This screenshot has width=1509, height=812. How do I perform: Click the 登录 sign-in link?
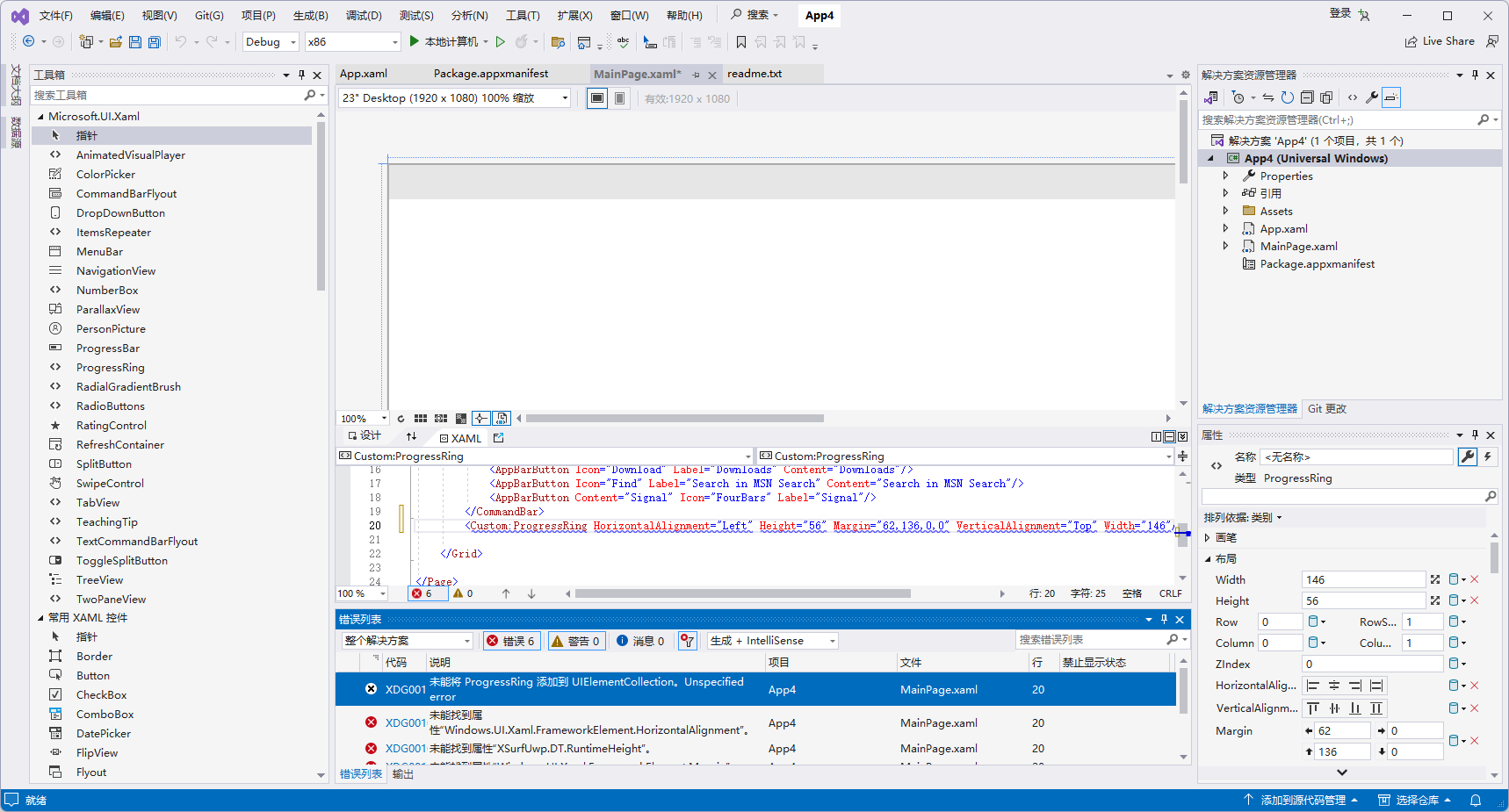coord(1340,13)
